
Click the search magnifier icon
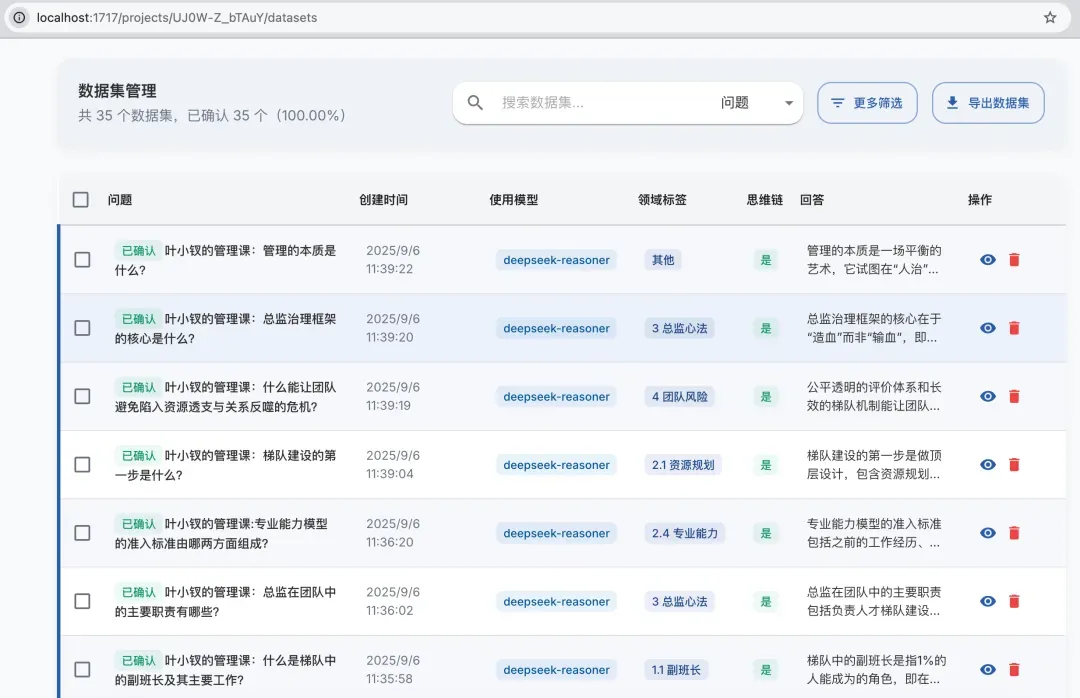(476, 103)
